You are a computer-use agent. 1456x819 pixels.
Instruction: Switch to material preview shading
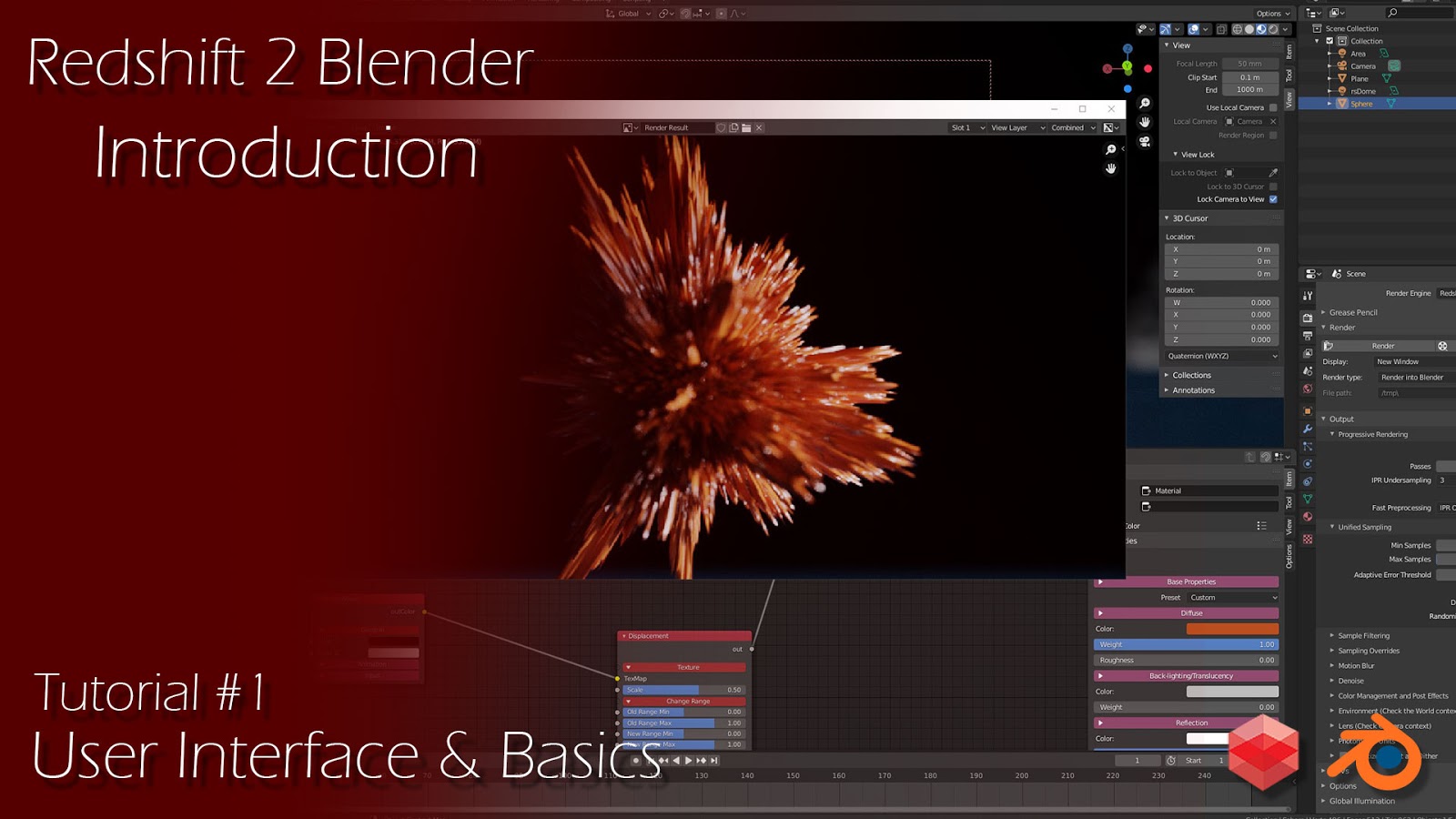[x=1261, y=29]
